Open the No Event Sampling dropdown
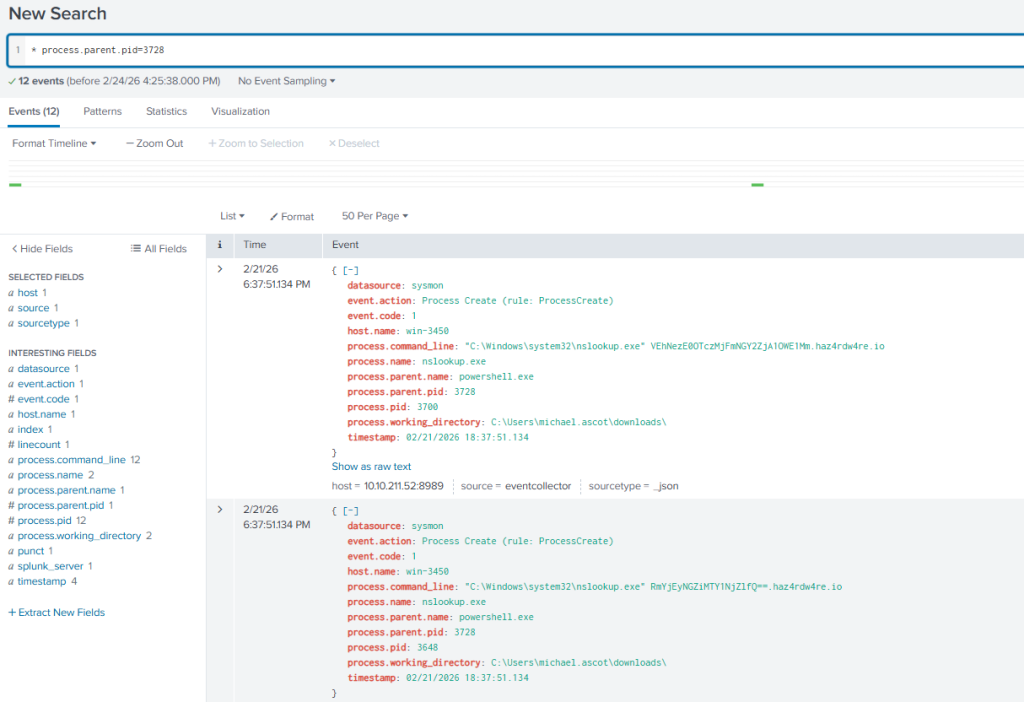Viewport: 1024px width, 702px height. pyautogui.click(x=286, y=81)
